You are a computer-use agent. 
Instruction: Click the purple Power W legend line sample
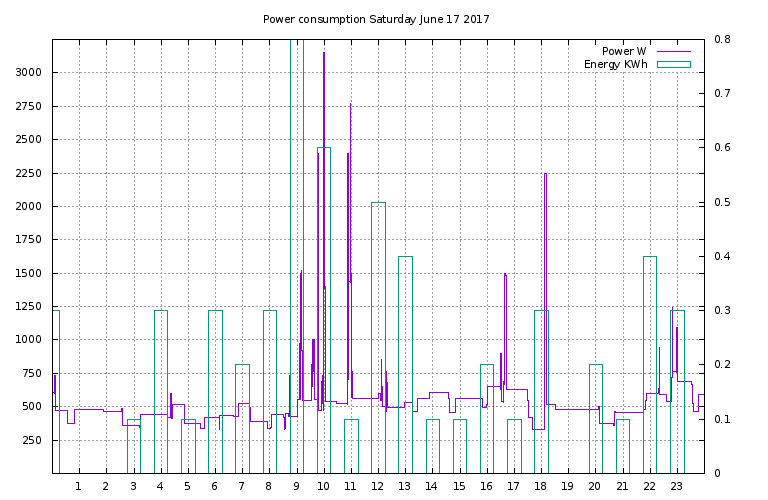pos(673,51)
